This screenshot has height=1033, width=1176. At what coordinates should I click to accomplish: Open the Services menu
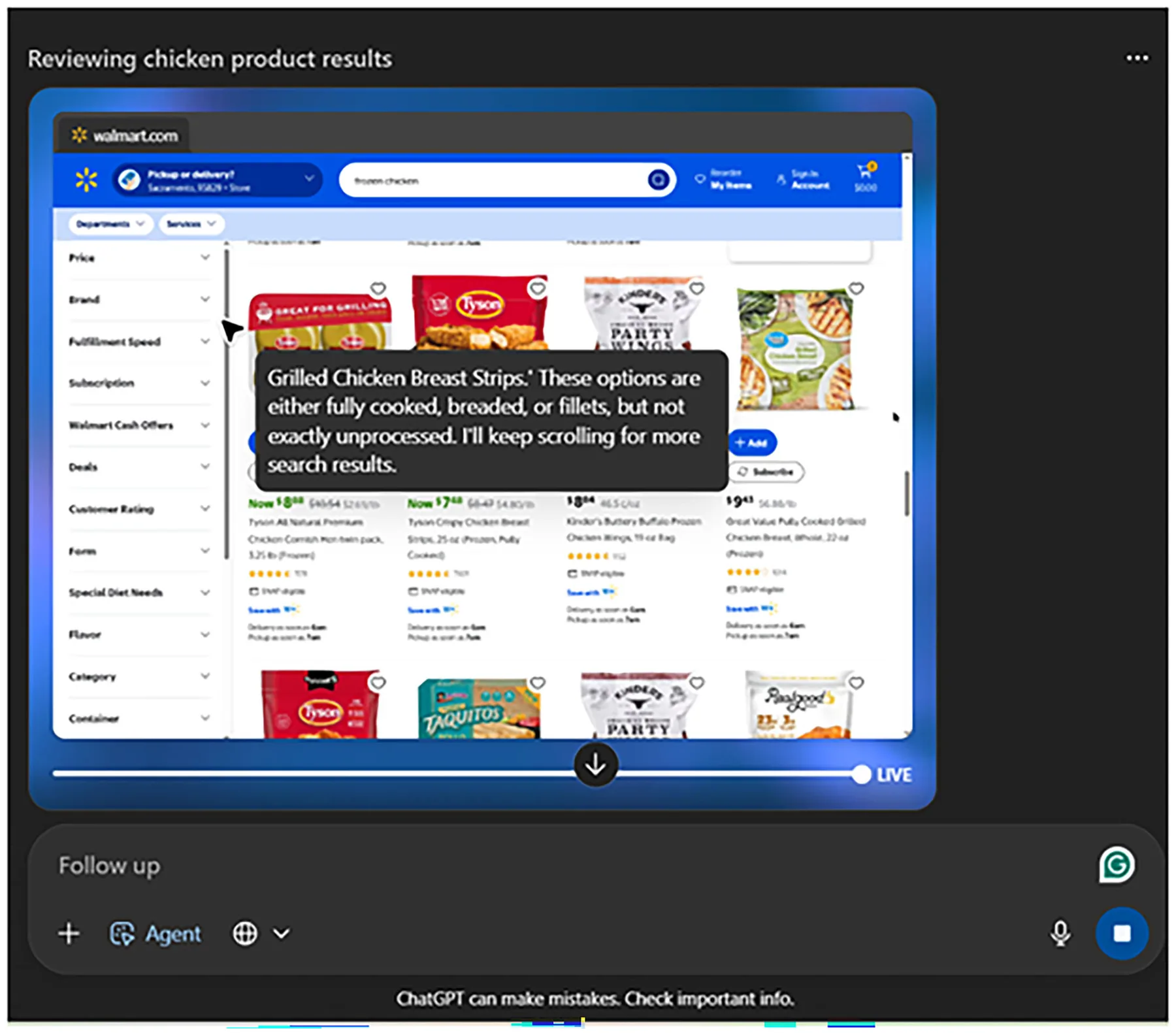191,224
